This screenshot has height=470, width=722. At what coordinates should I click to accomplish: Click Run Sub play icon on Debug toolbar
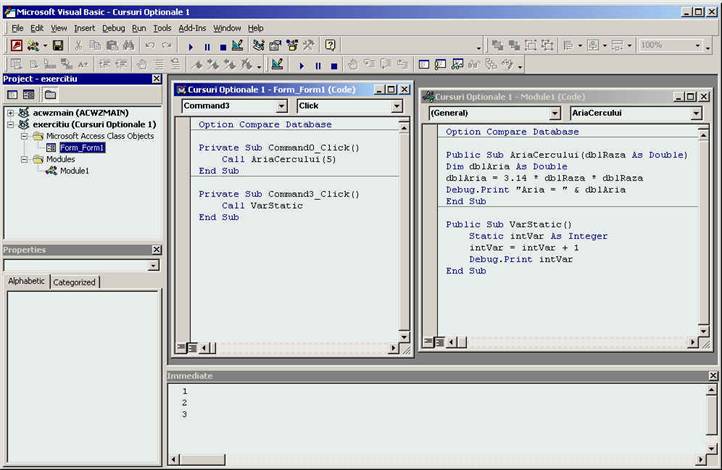[x=302, y=66]
